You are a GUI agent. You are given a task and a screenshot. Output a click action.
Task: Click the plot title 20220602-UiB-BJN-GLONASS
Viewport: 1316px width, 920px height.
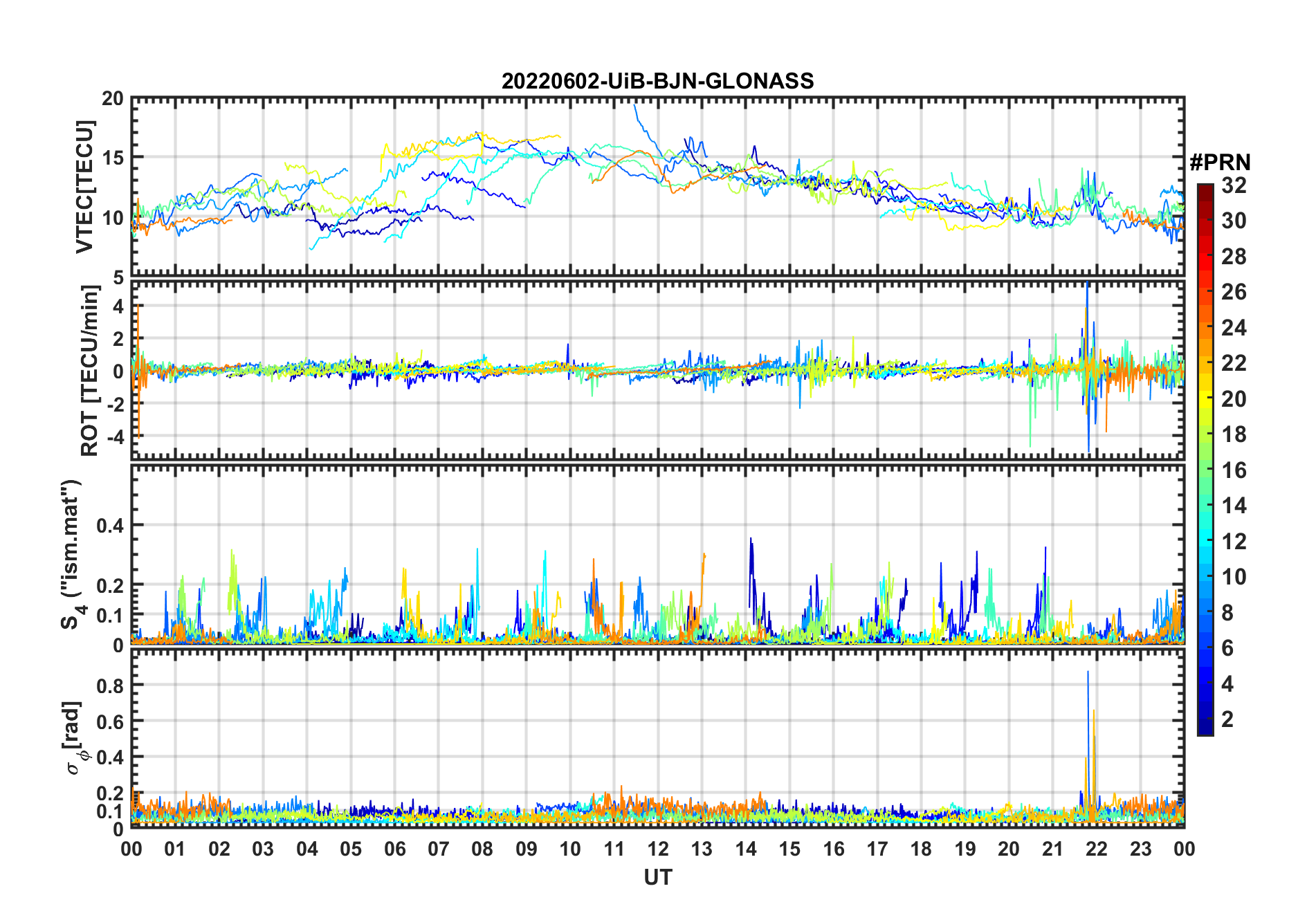[x=657, y=82]
